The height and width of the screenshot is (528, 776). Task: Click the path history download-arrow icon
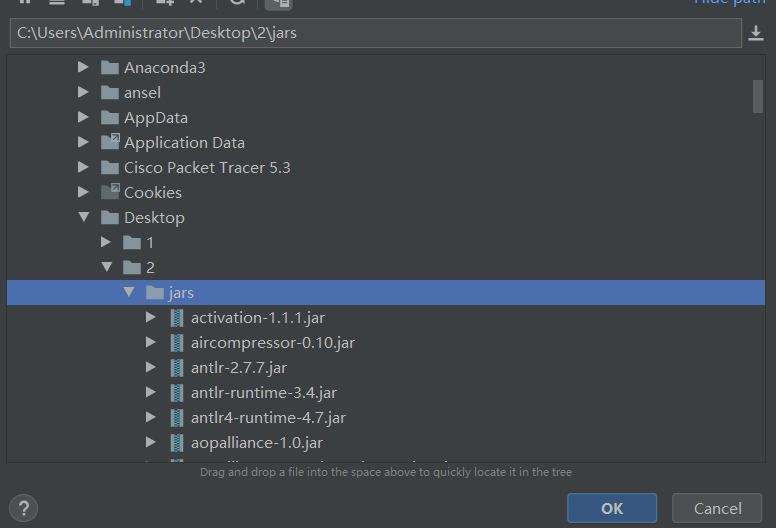755,33
